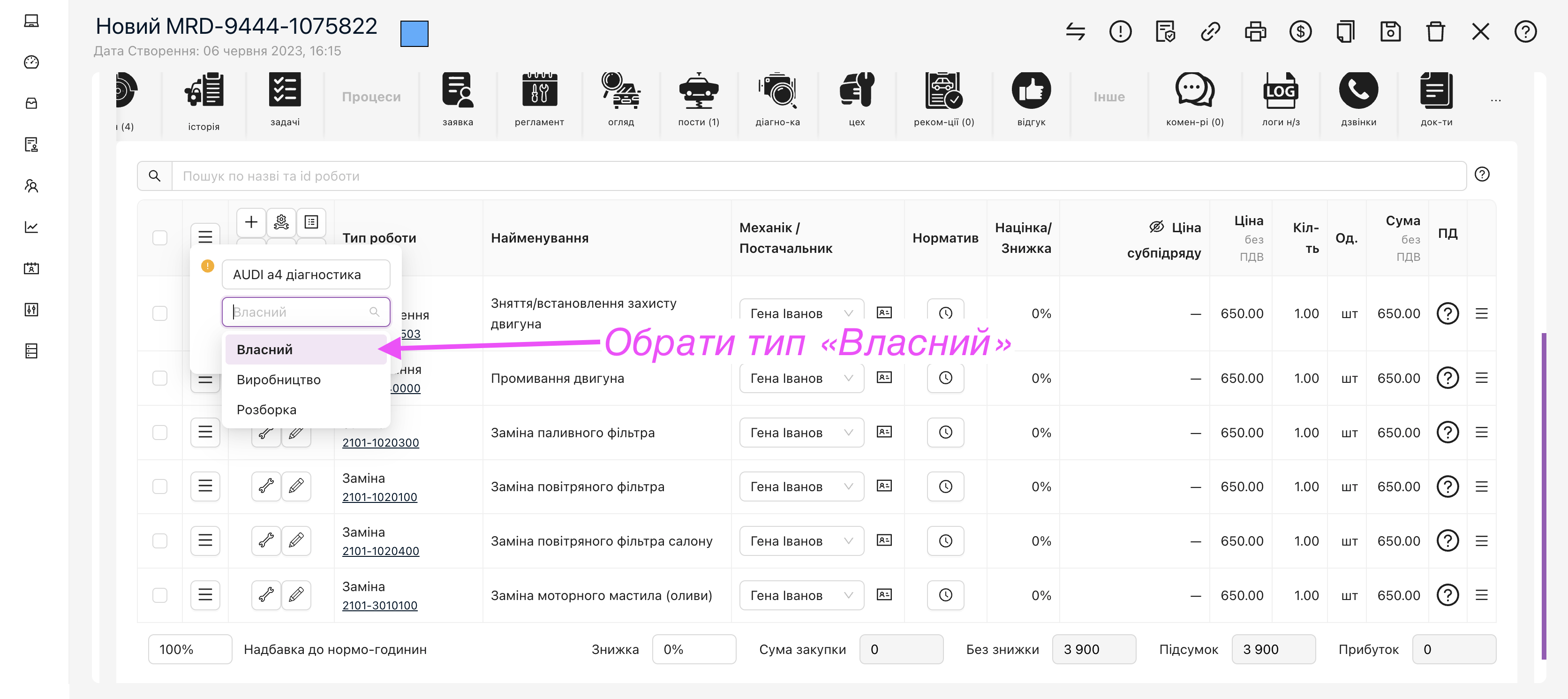Open work code link 2101-1020300
The height and width of the screenshot is (699, 1568).
tap(380, 443)
